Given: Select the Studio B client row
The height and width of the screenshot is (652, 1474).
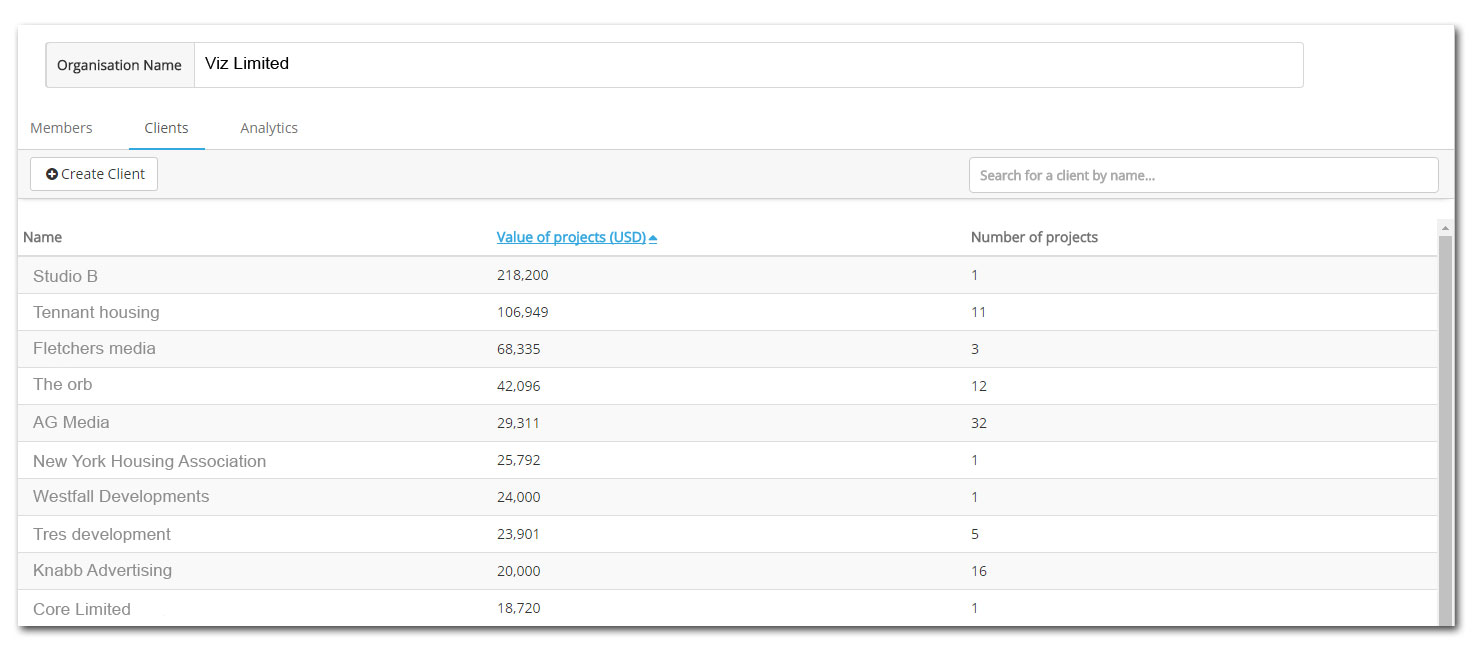Looking at the screenshot, I should pyautogui.click(x=727, y=275).
